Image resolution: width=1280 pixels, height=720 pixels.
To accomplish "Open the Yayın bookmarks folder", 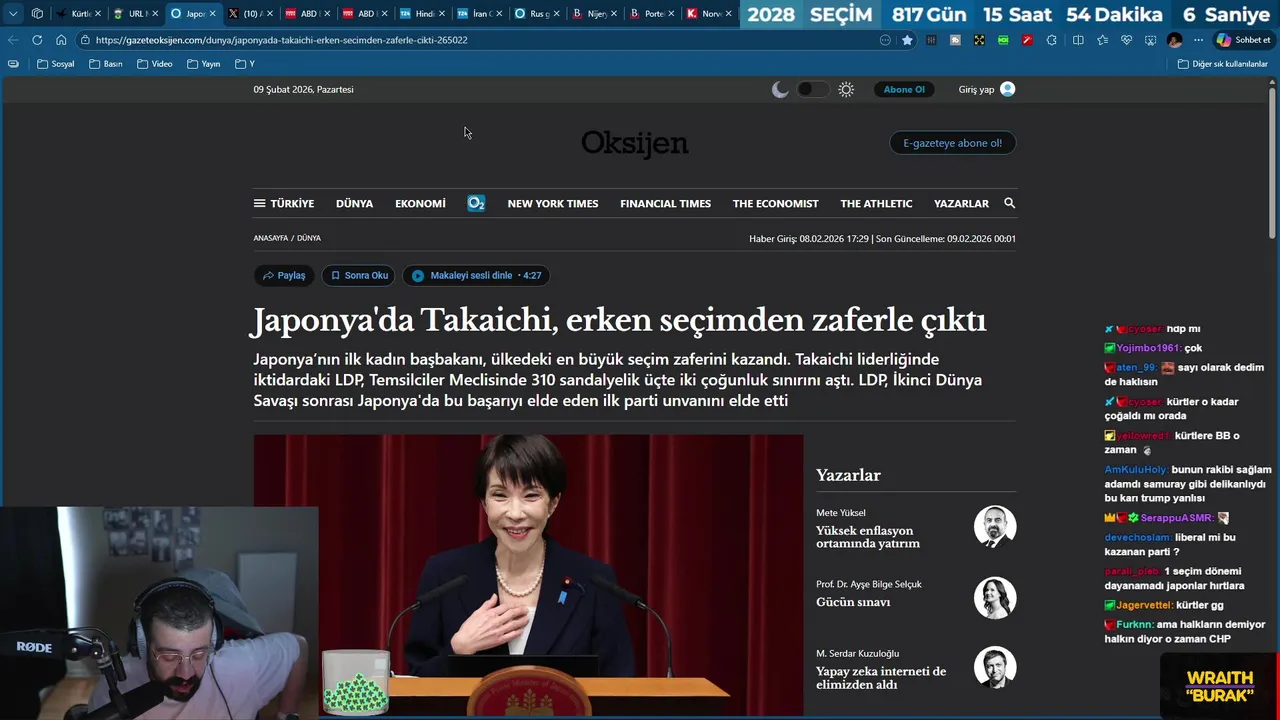I will [204, 64].
